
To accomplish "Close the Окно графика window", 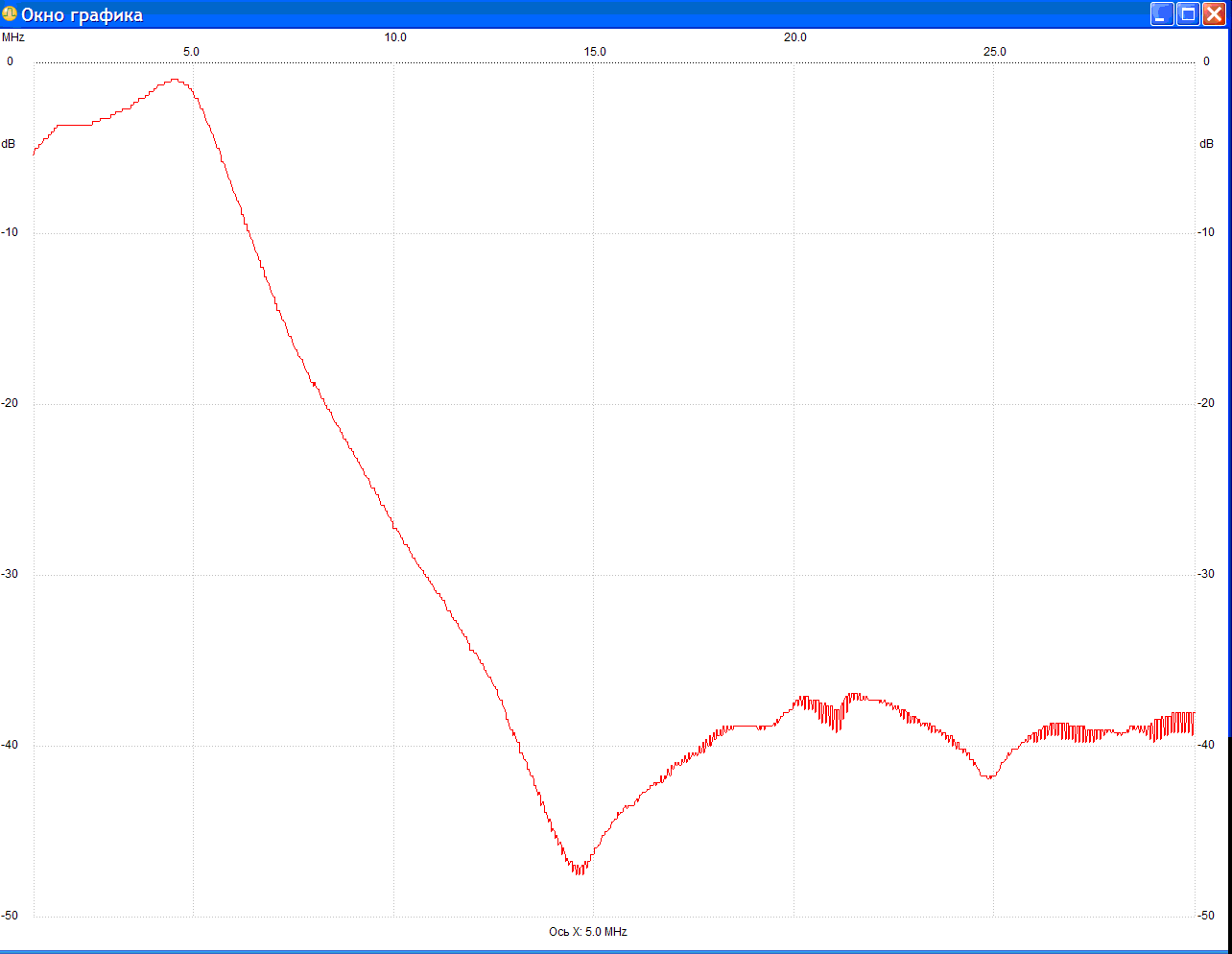I will [1214, 14].
